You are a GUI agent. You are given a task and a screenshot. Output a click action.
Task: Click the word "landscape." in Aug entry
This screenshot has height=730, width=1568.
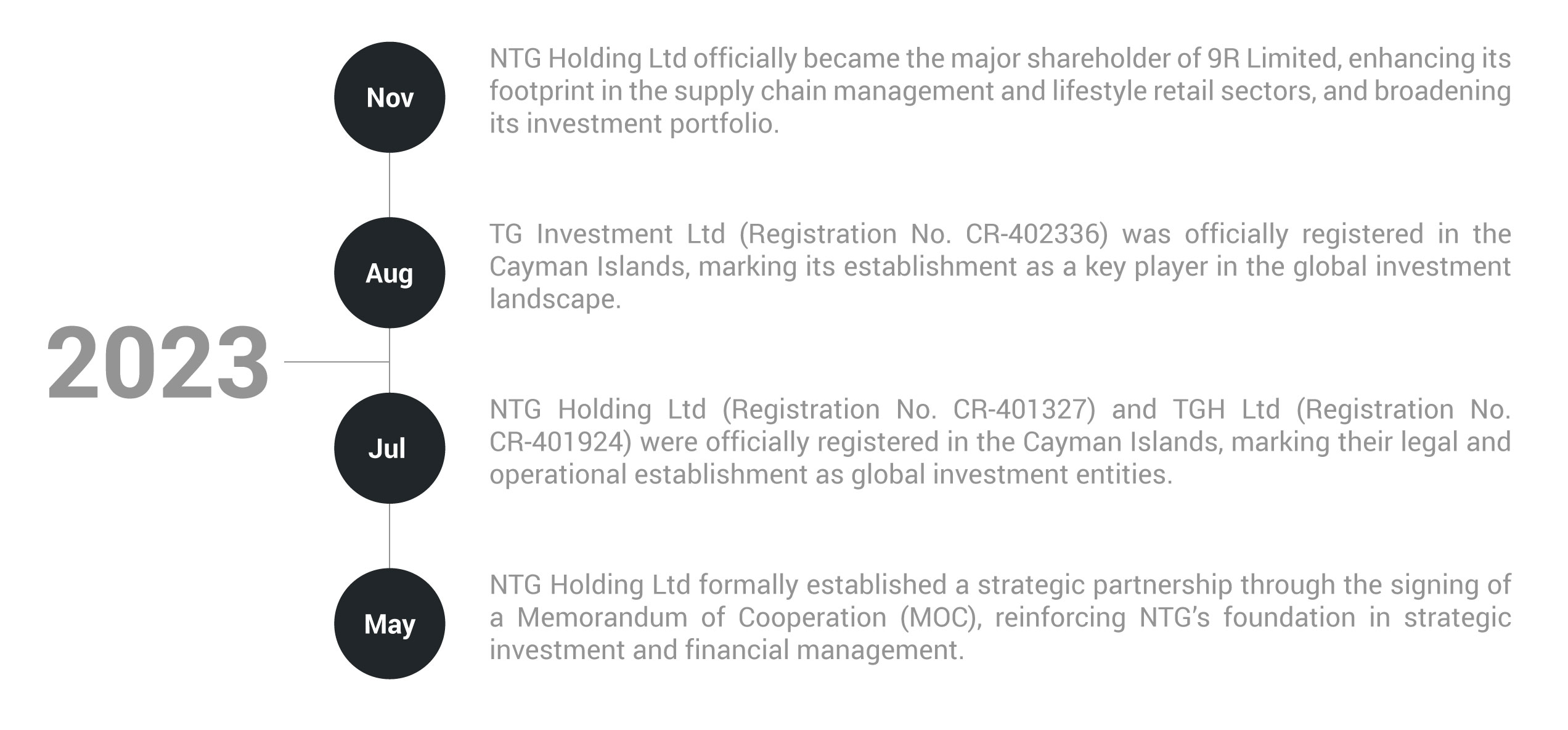(x=555, y=300)
